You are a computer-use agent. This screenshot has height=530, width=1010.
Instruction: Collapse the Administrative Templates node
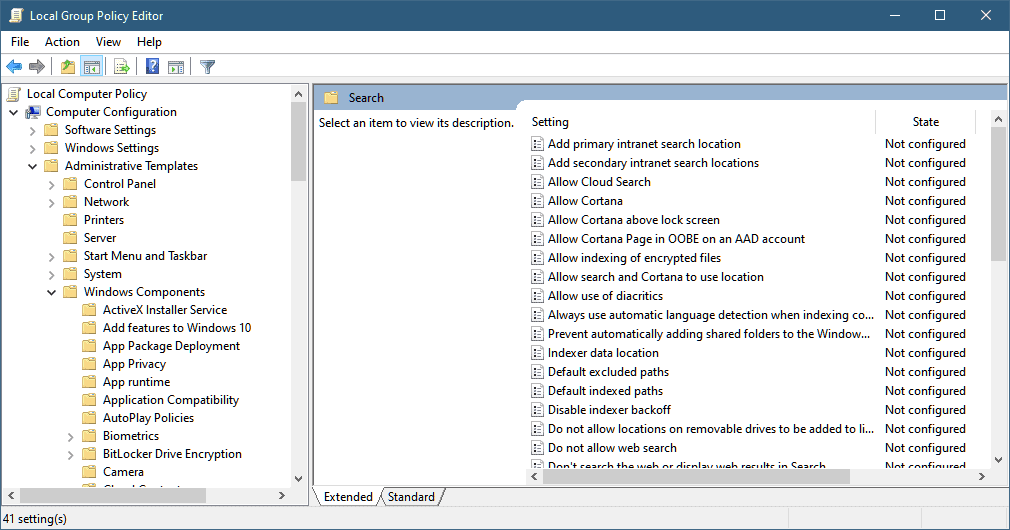tap(32, 166)
